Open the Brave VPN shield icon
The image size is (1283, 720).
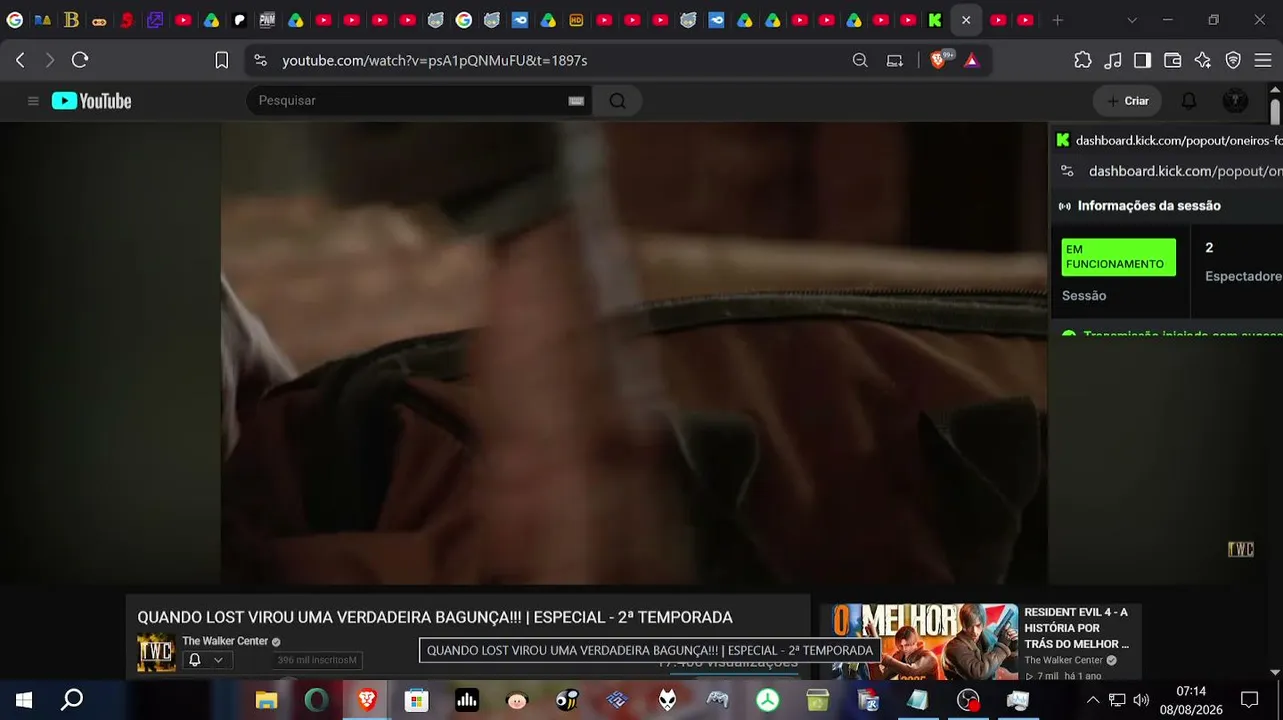[x=1233, y=60]
